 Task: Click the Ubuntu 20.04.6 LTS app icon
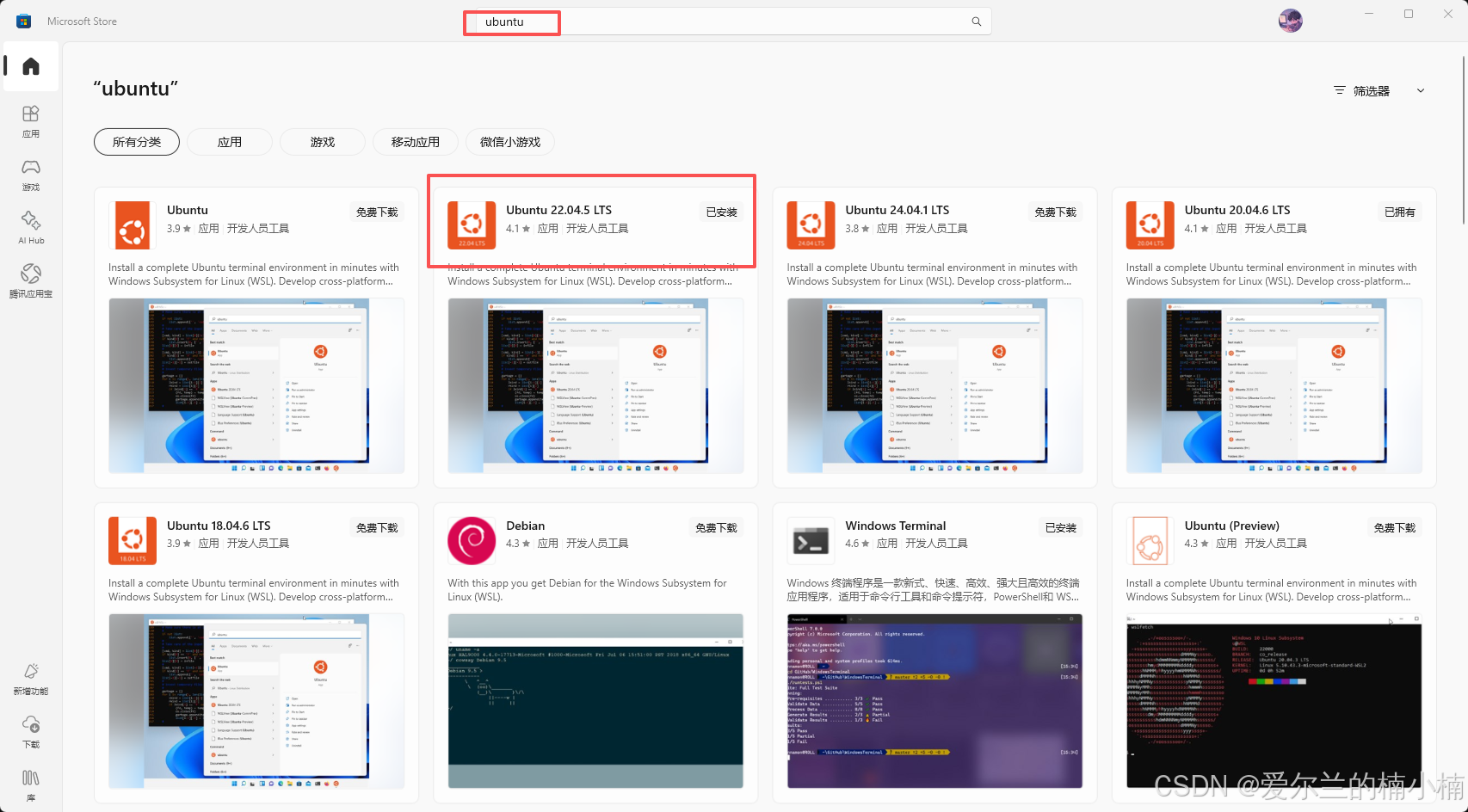(1150, 225)
